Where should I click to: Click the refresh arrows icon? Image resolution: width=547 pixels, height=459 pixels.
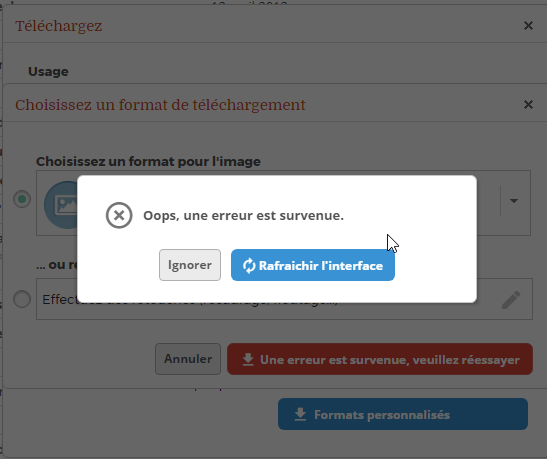[x=249, y=266]
